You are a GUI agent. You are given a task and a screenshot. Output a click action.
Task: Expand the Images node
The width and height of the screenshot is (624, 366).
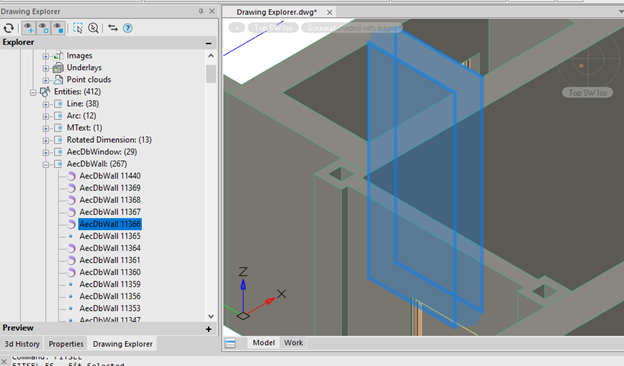(x=45, y=56)
